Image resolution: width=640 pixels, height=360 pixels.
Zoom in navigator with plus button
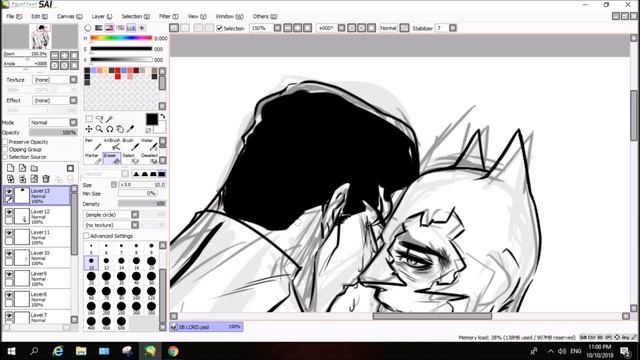tap(64, 55)
